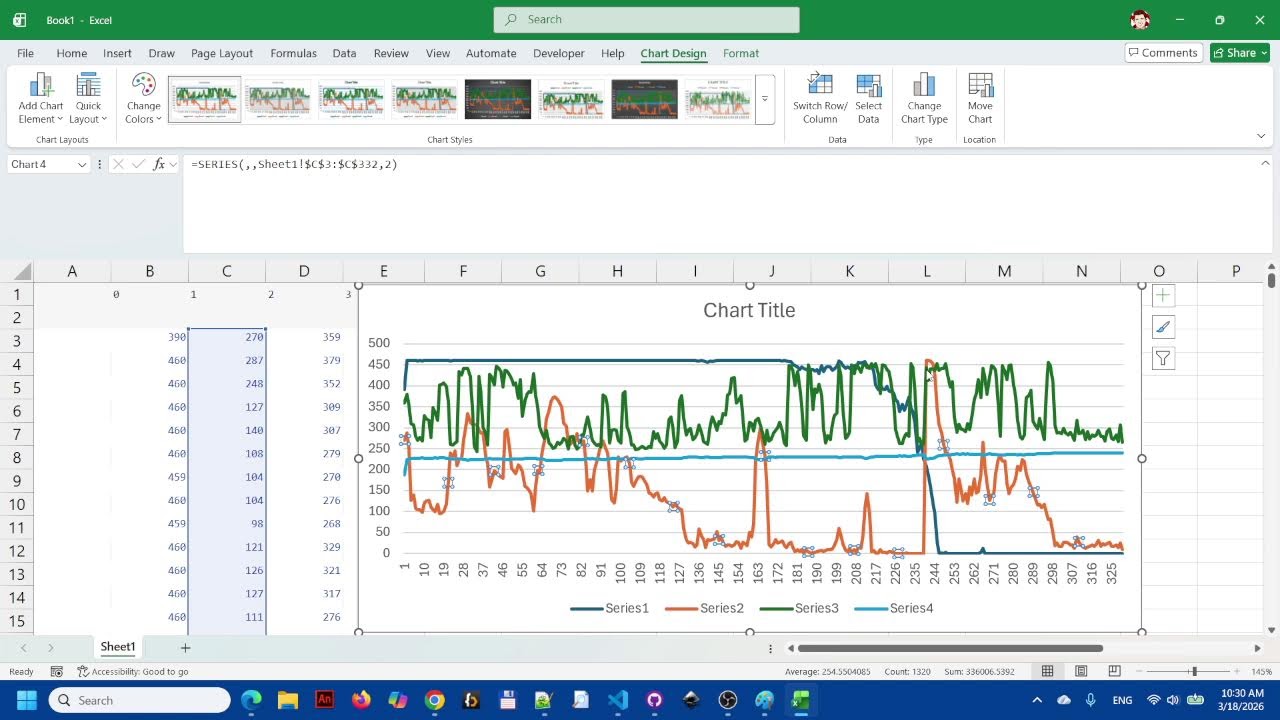Click the Select All corner triangle

22,271
